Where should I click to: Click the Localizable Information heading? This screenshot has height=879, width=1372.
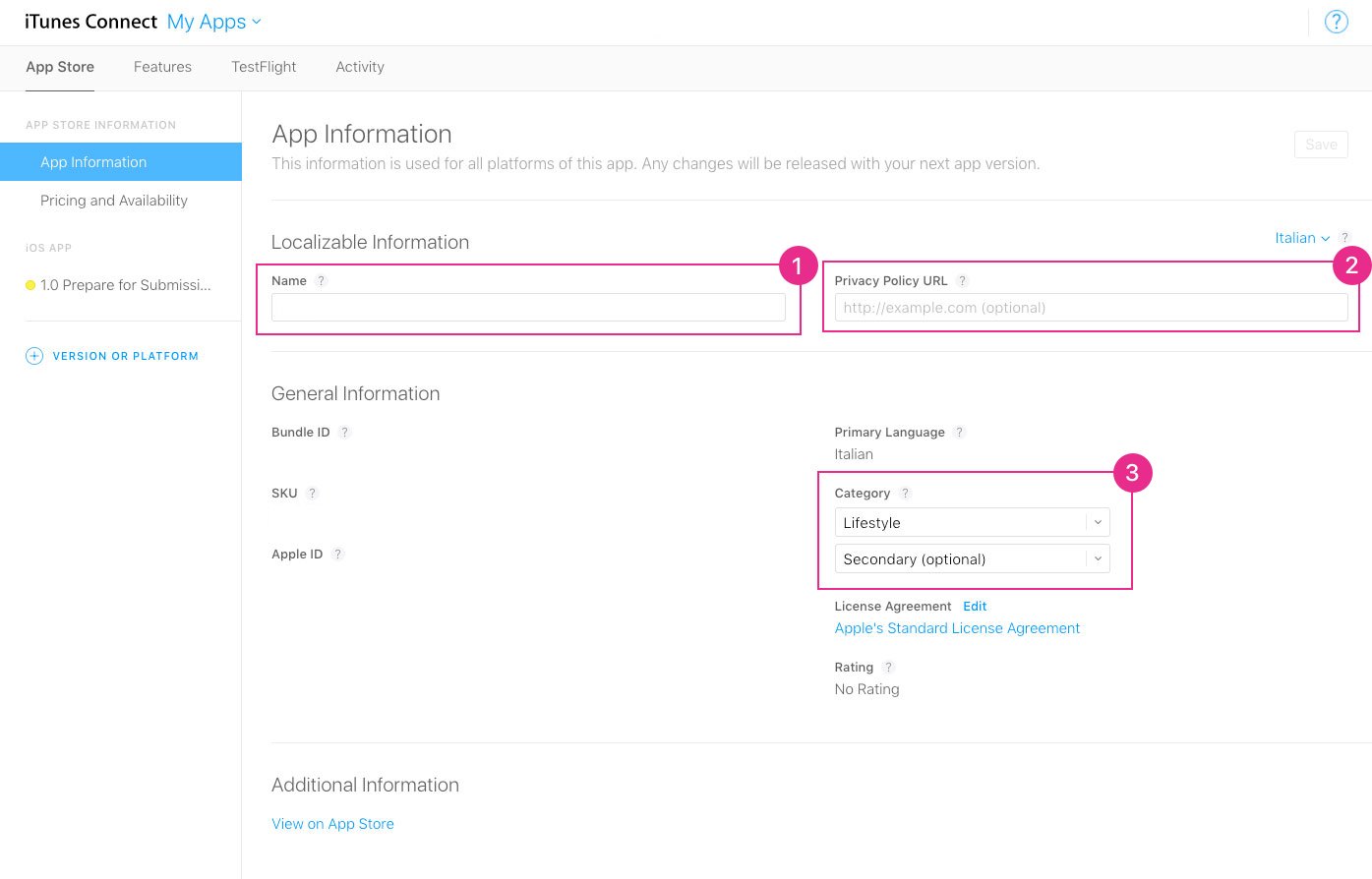tap(370, 242)
